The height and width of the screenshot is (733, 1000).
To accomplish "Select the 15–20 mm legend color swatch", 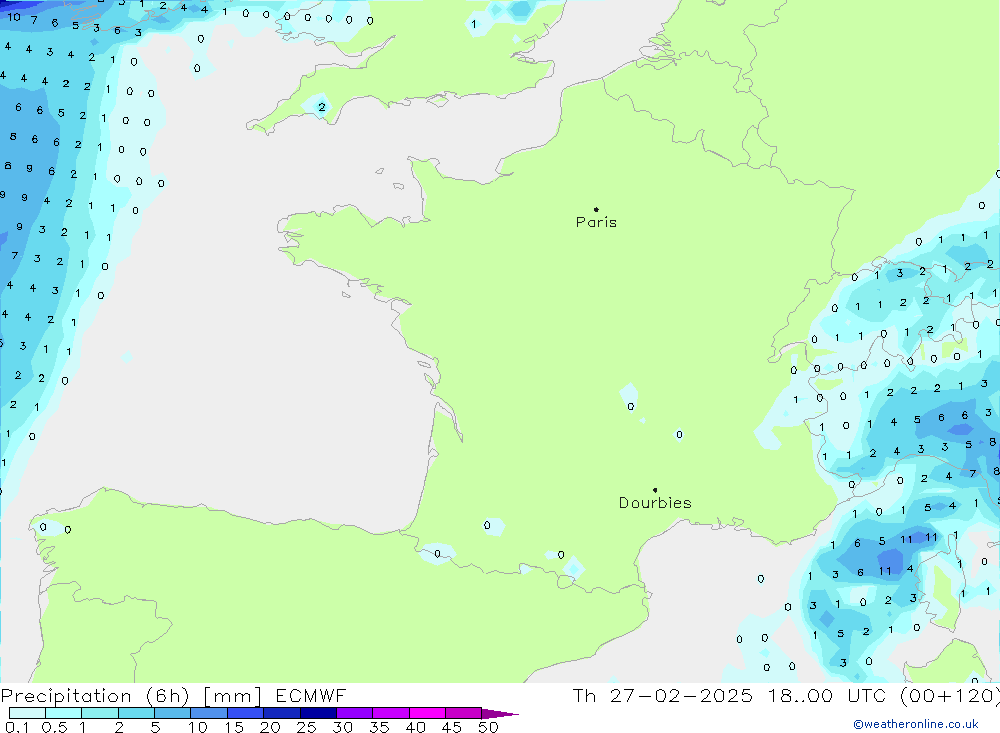I will point(245,713).
